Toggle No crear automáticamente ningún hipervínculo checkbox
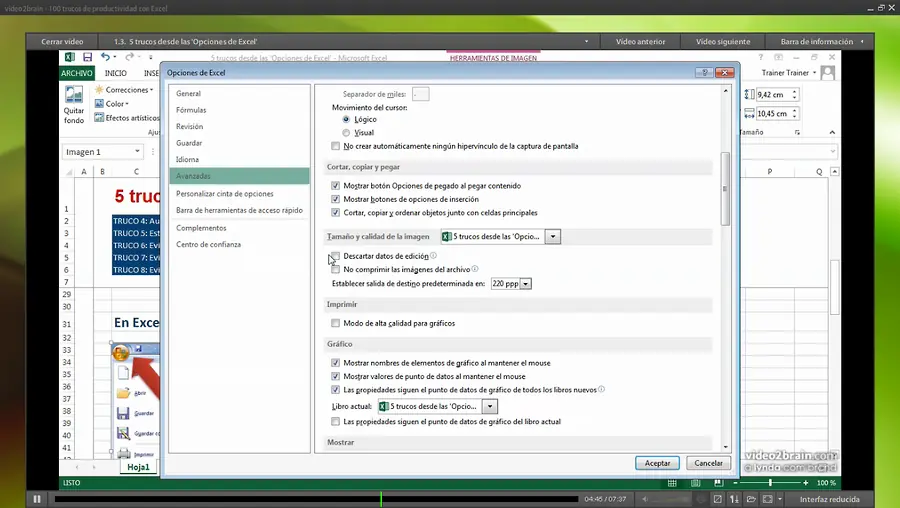The width and height of the screenshot is (900, 508). tap(335, 146)
